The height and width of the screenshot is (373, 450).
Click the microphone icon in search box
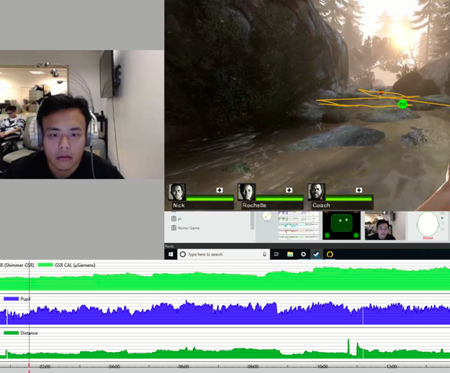(264, 254)
